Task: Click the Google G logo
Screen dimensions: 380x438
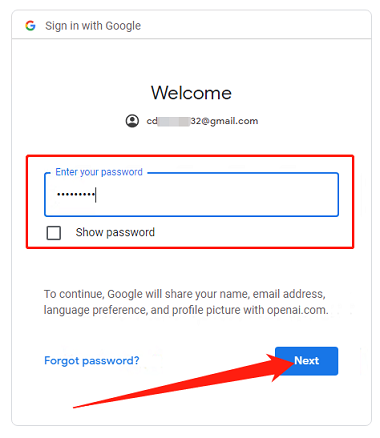Action: click(30, 26)
